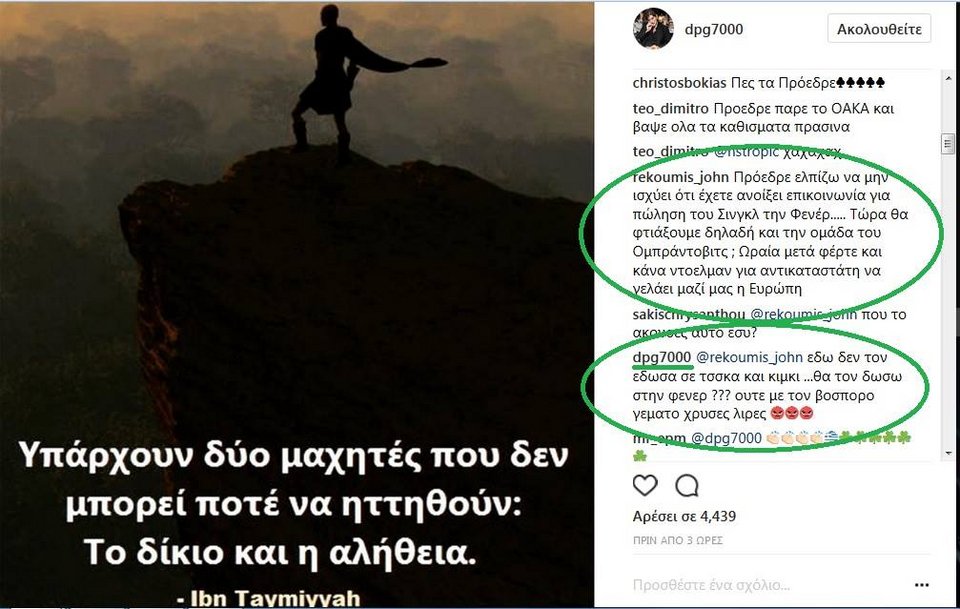Click the @dpg7000 mention in last comment

pyautogui.click(x=726, y=438)
